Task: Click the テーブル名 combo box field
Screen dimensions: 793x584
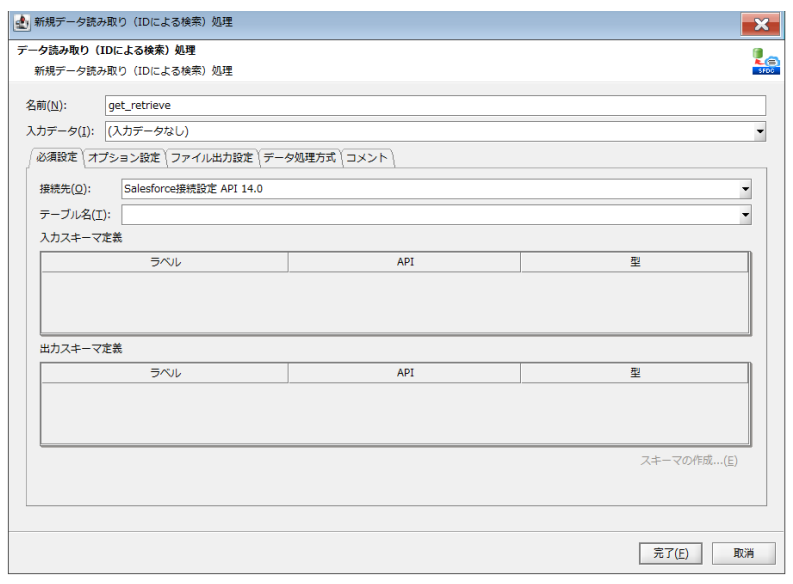Action: click(436, 215)
